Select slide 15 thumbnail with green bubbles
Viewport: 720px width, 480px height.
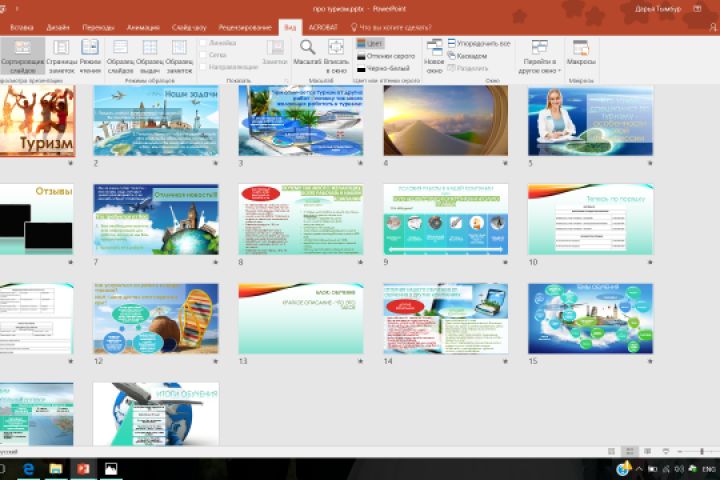pos(591,318)
